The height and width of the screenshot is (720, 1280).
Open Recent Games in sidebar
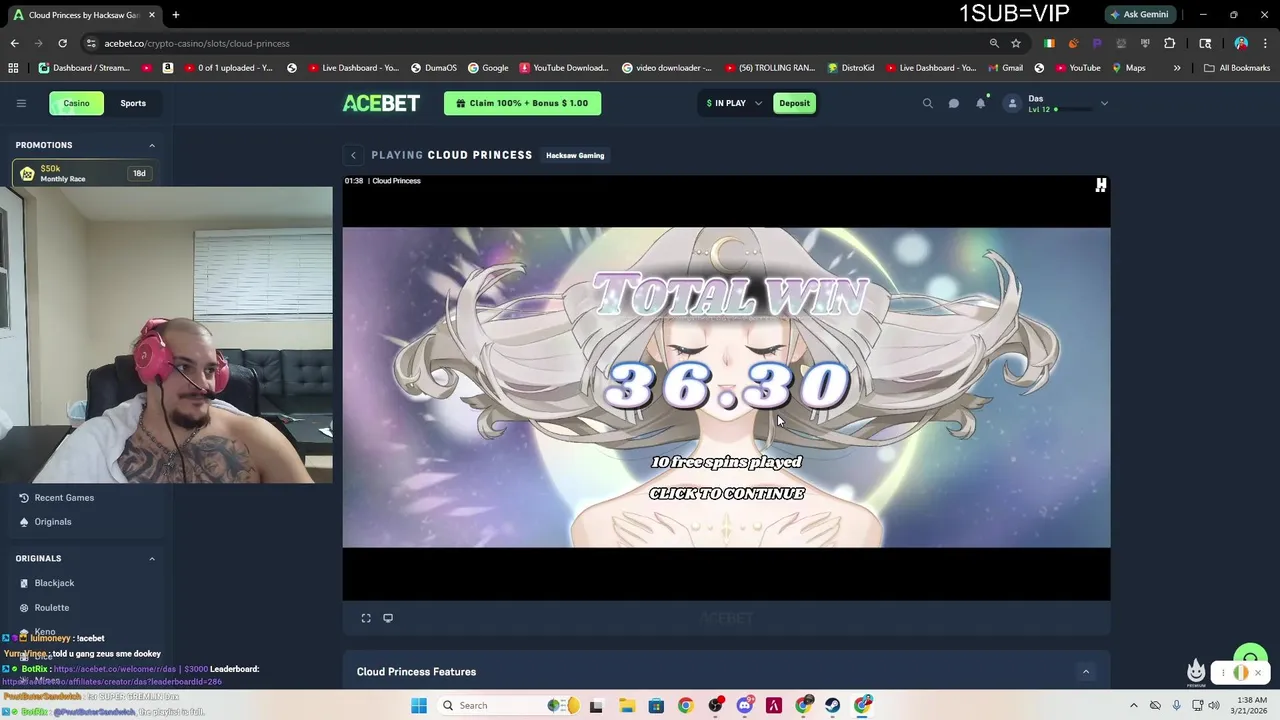tap(64, 497)
